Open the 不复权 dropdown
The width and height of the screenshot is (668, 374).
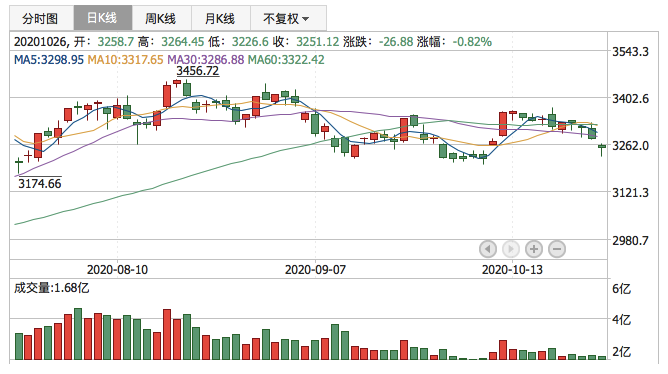pyautogui.click(x=289, y=18)
